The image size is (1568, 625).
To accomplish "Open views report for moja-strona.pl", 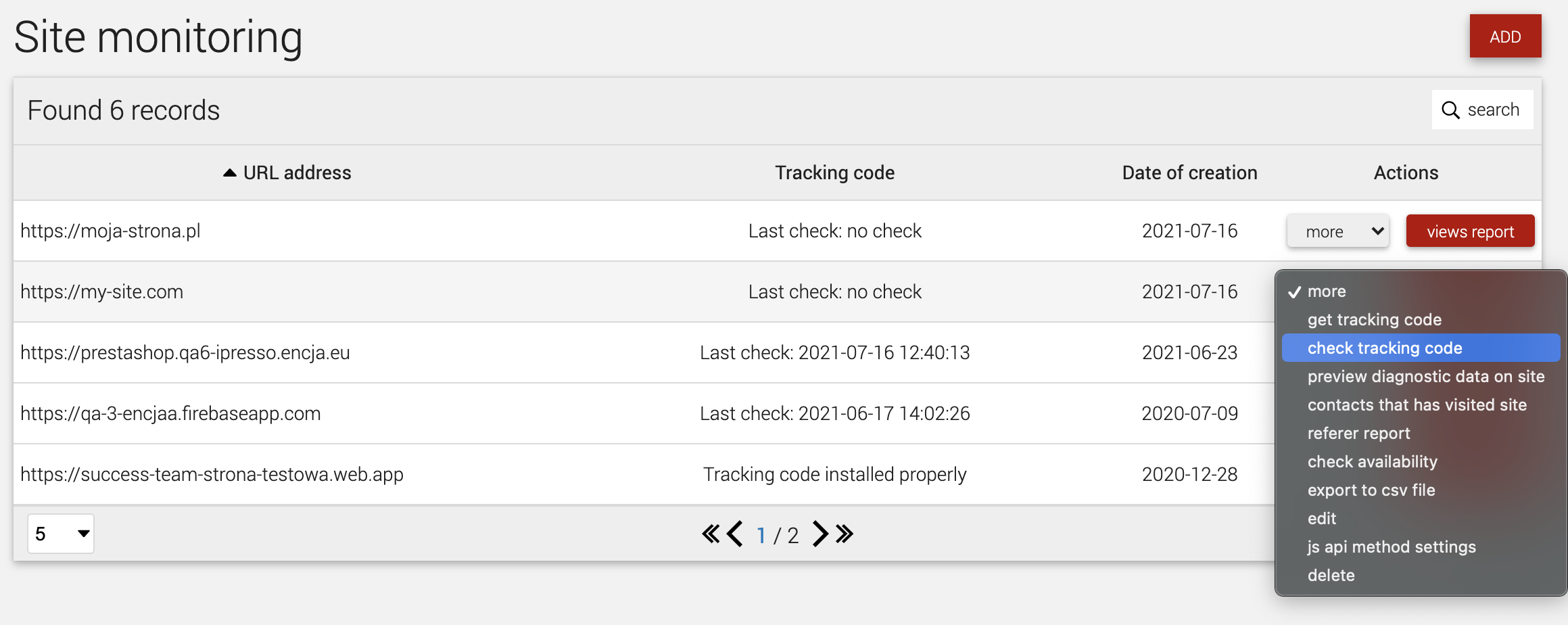I will [x=1470, y=231].
